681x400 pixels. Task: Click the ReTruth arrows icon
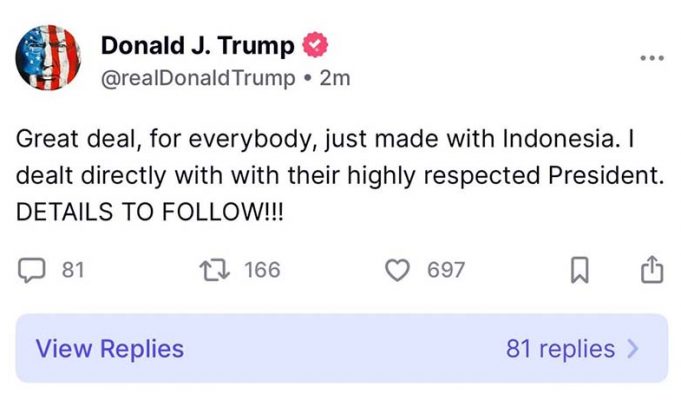pyautogui.click(x=214, y=270)
